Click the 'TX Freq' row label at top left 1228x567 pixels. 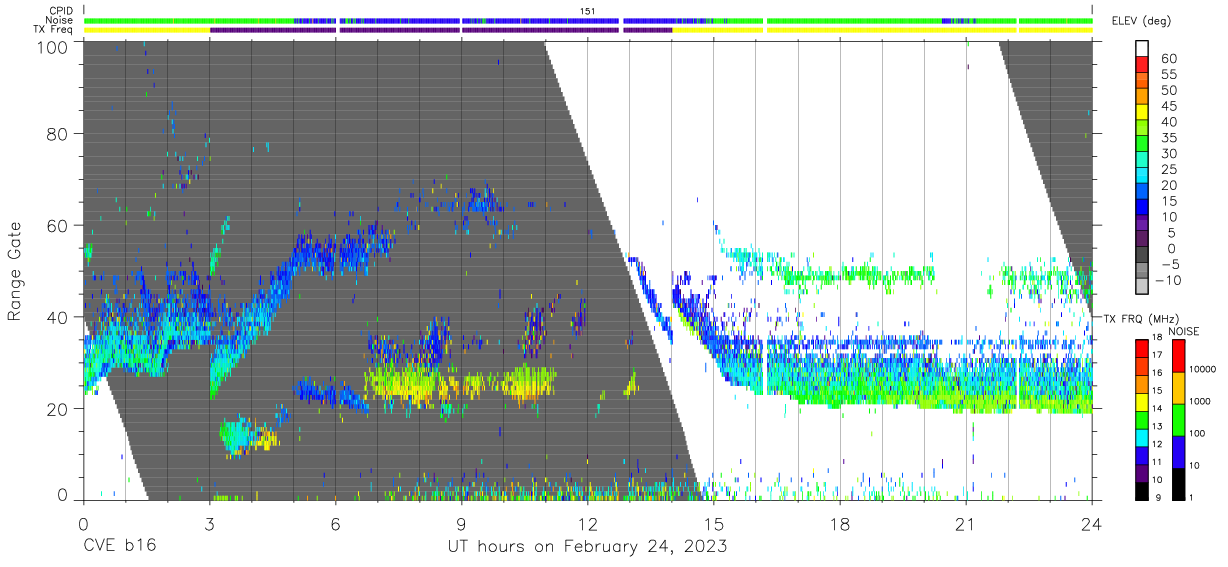pos(55,30)
